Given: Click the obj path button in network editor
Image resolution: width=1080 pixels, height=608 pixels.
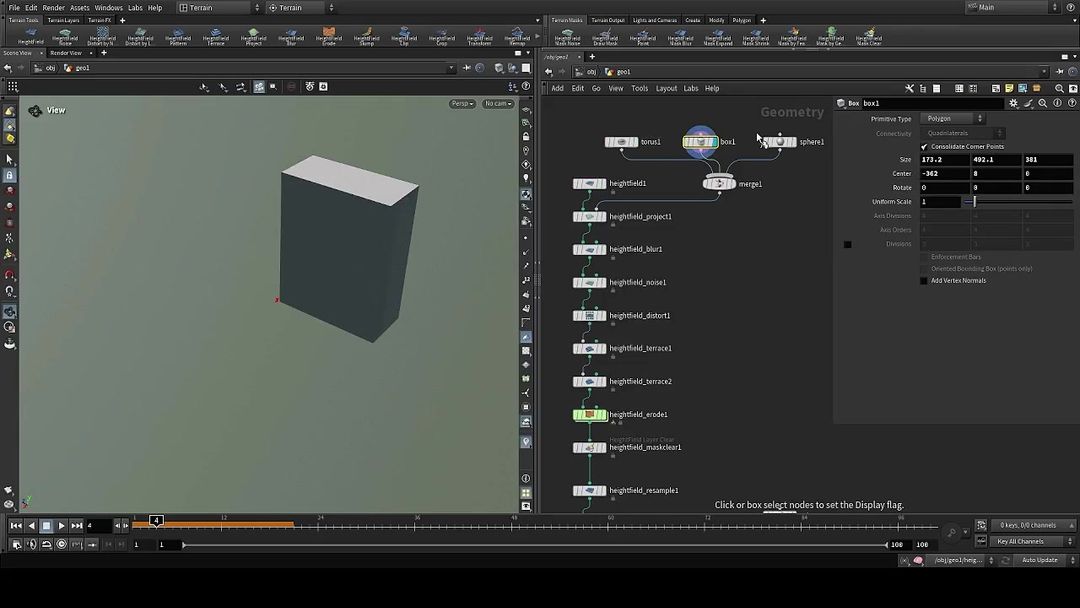Looking at the screenshot, I should point(586,72).
